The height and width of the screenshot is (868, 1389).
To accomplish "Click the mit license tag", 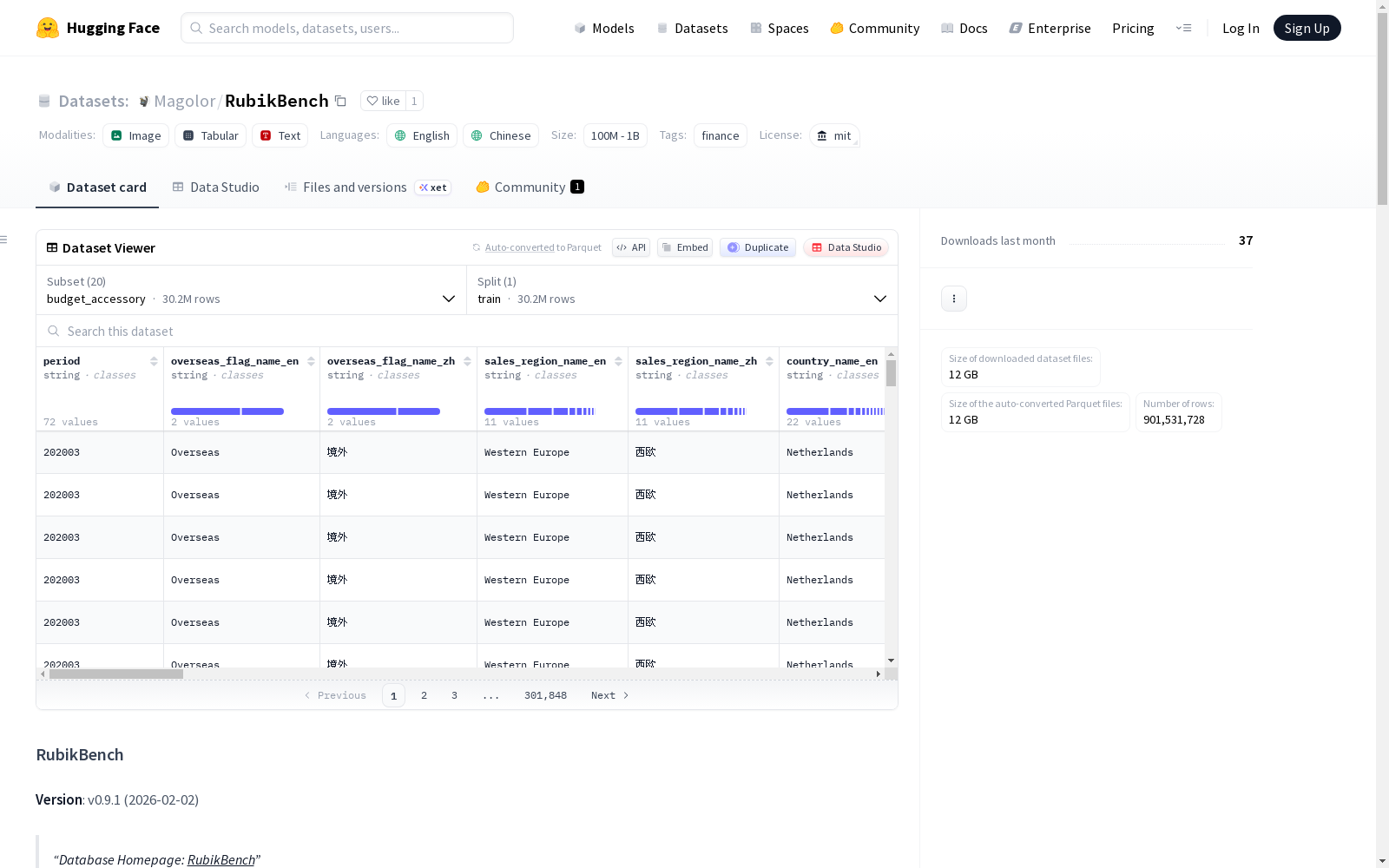I will click(834, 135).
